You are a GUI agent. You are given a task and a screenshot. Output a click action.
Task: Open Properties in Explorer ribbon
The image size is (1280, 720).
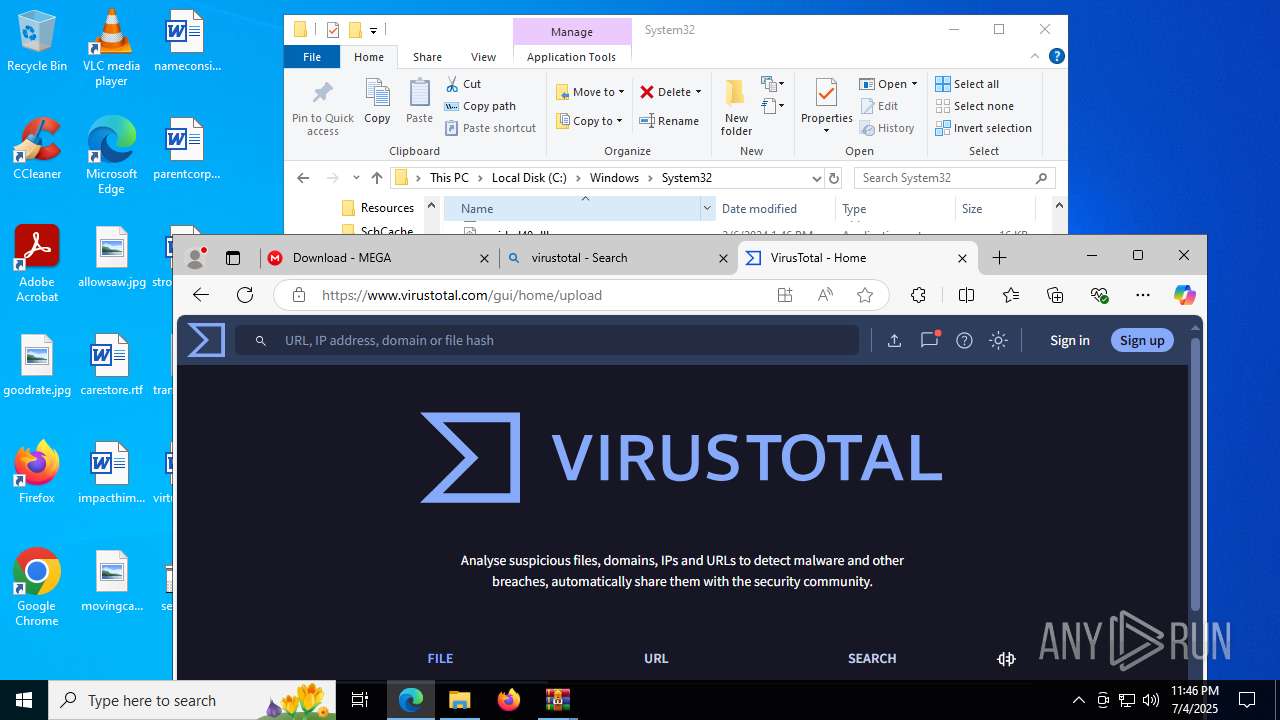tap(826, 106)
